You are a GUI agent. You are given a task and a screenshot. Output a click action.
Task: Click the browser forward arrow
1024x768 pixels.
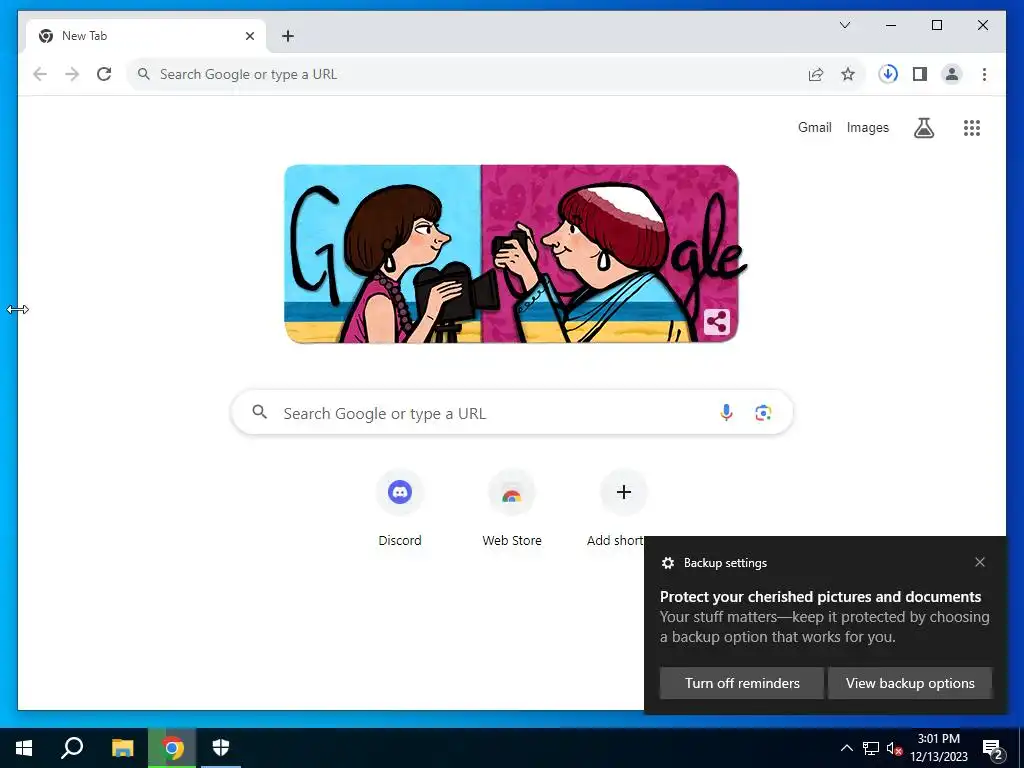(x=72, y=74)
